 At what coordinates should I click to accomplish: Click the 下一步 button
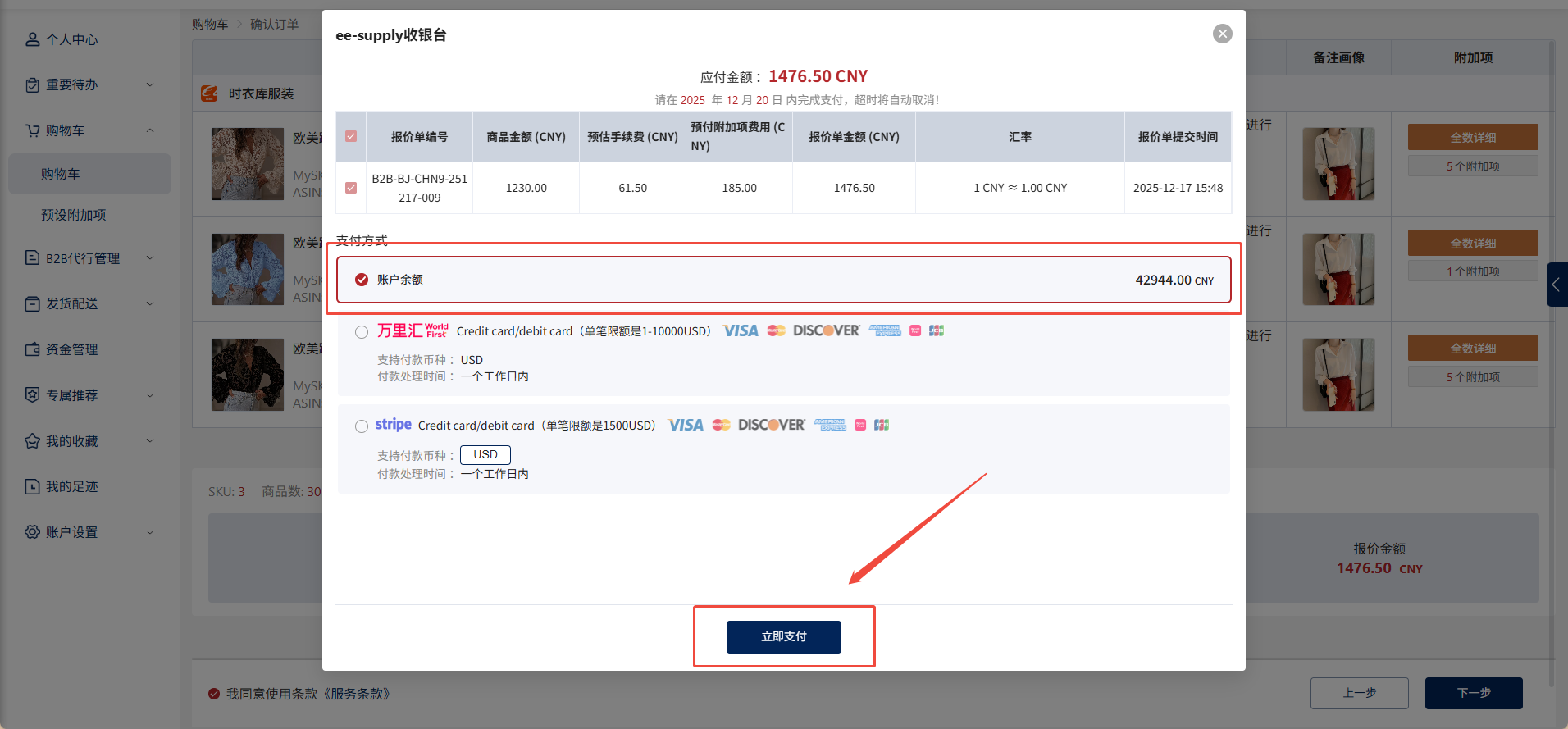click(x=1474, y=693)
